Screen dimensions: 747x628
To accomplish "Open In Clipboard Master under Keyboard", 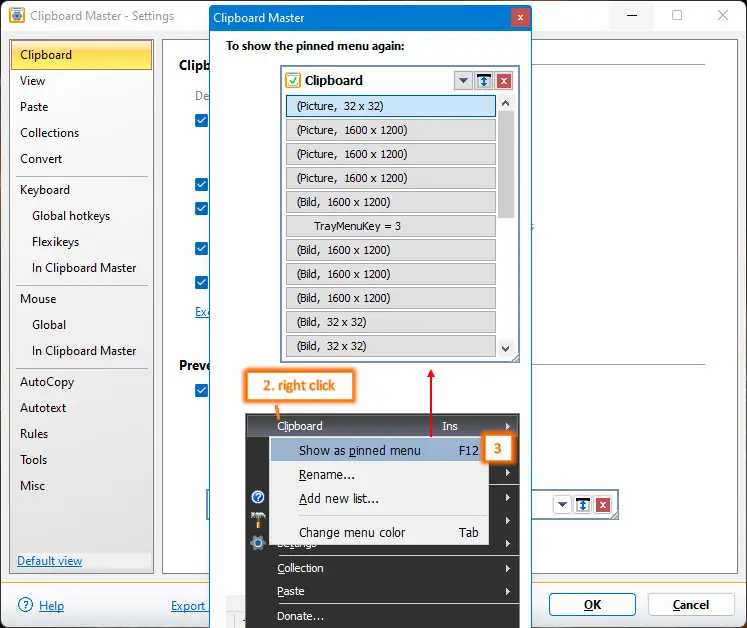I will (x=84, y=268).
